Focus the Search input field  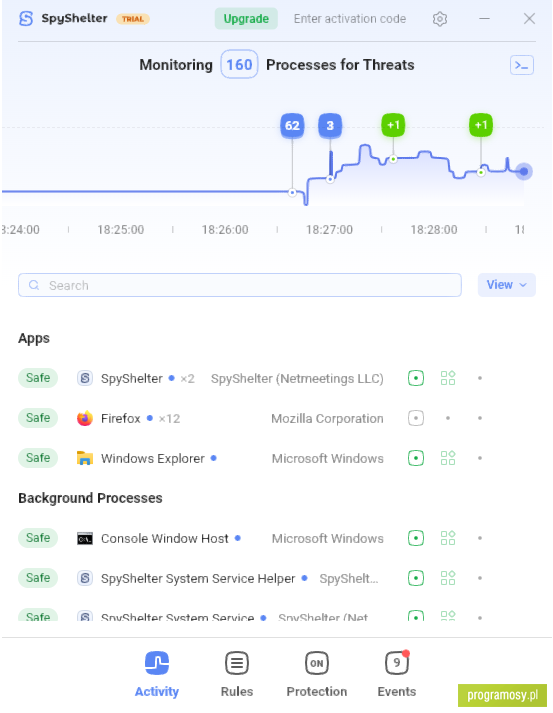tap(240, 285)
